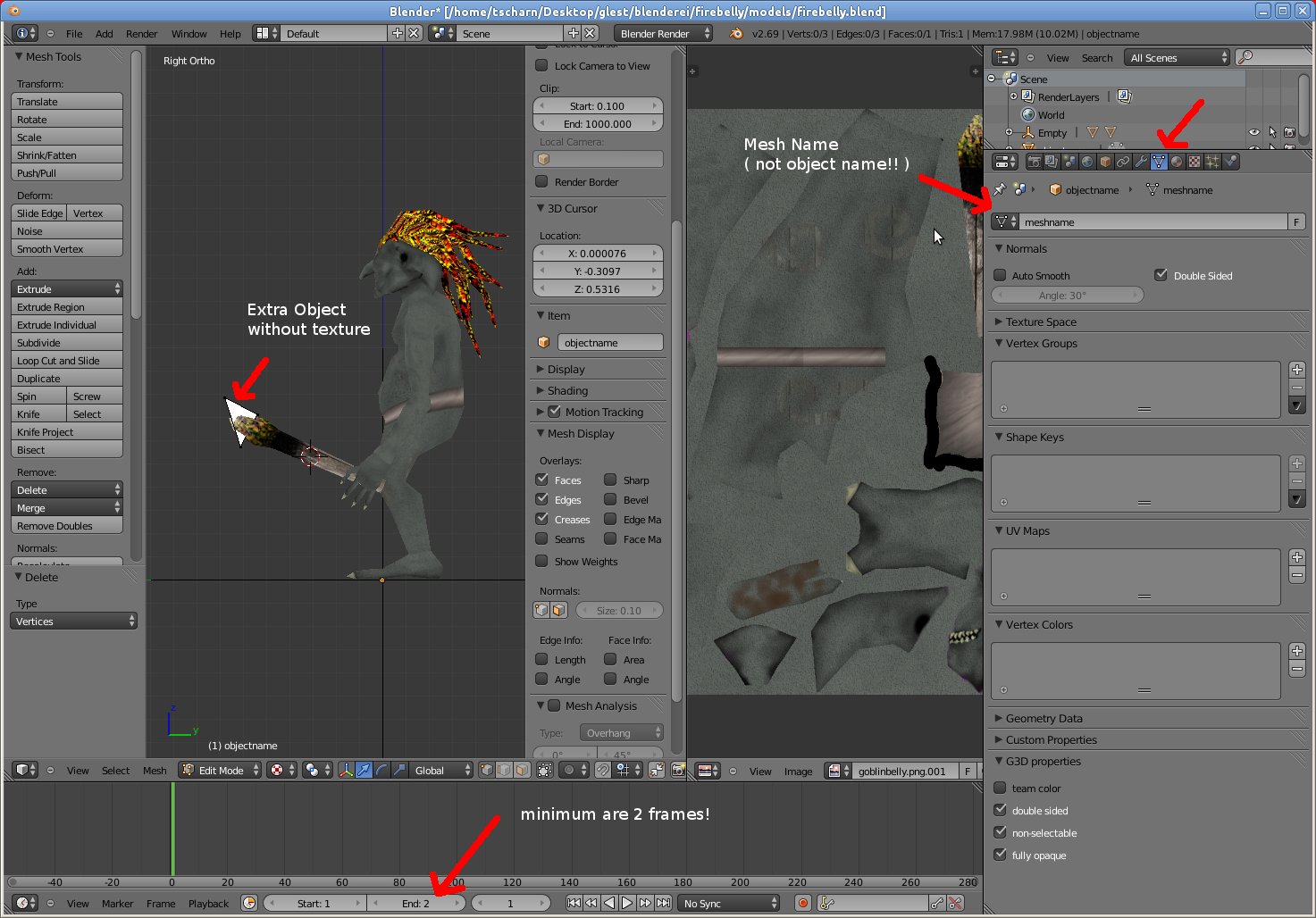Open the Render properties tab camera icon
The width and height of the screenshot is (1316, 918).
click(1034, 162)
